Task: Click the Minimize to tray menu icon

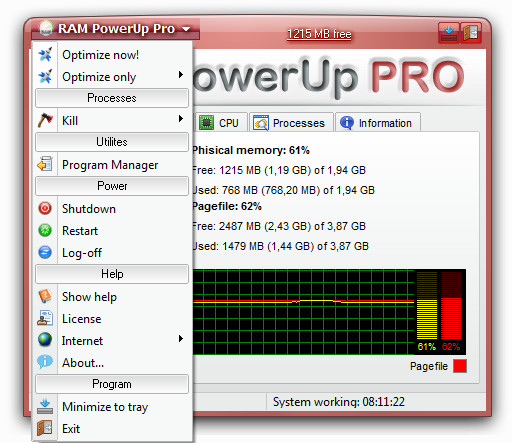Action: pyautogui.click(x=45, y=406)
